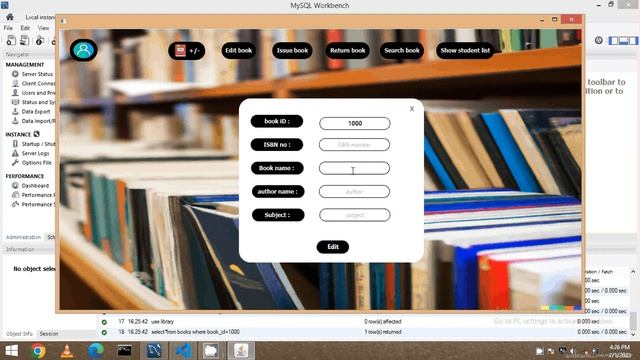
Task: Open the user profile icon
Action: (x=84, y=50)
